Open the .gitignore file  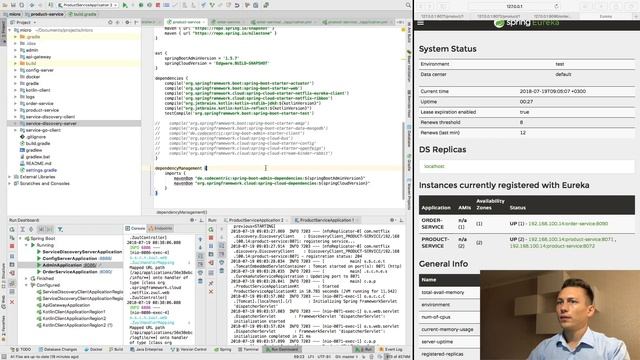pos(36,137)
